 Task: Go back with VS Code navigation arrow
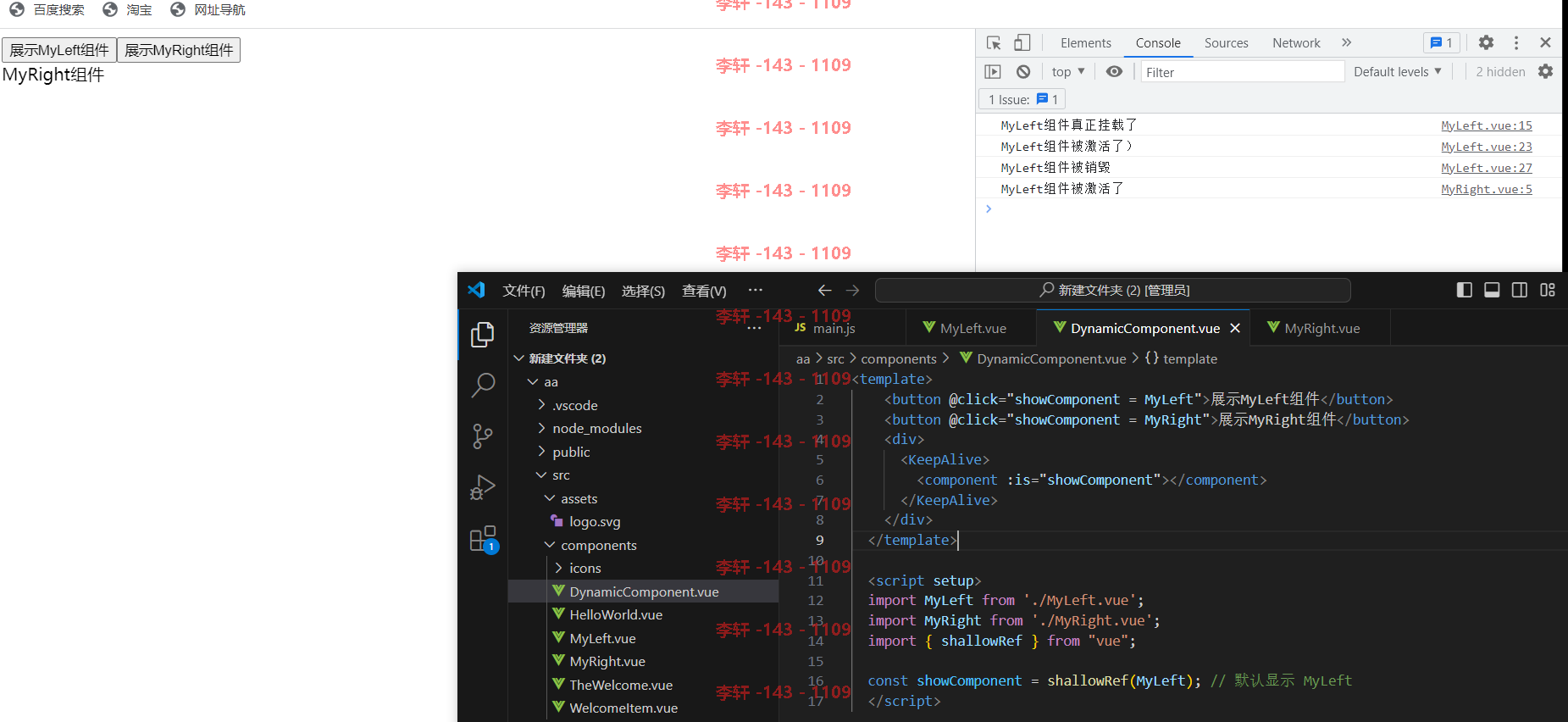tap(824, 290)
